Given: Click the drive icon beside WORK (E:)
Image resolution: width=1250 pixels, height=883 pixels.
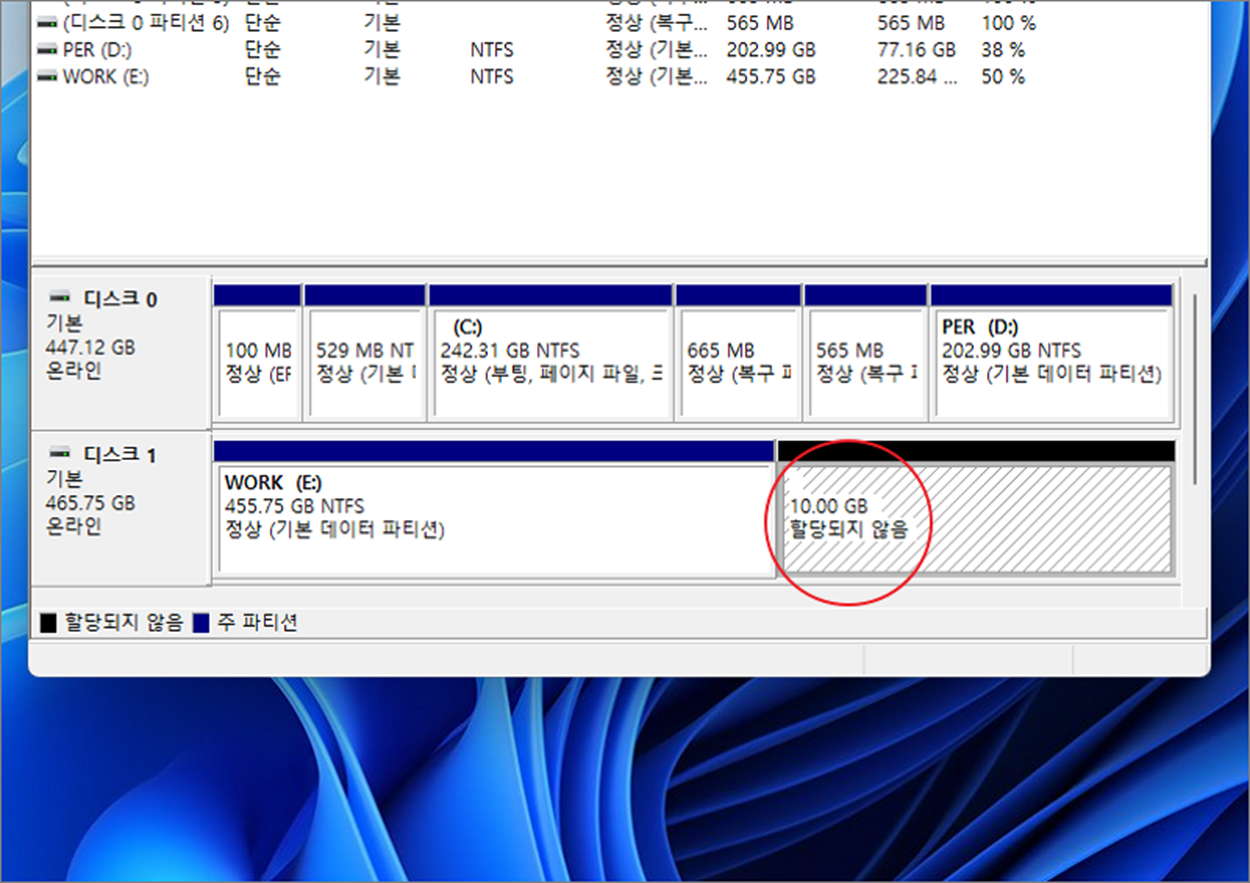Looking at the screenshot, I should point(46,76).
